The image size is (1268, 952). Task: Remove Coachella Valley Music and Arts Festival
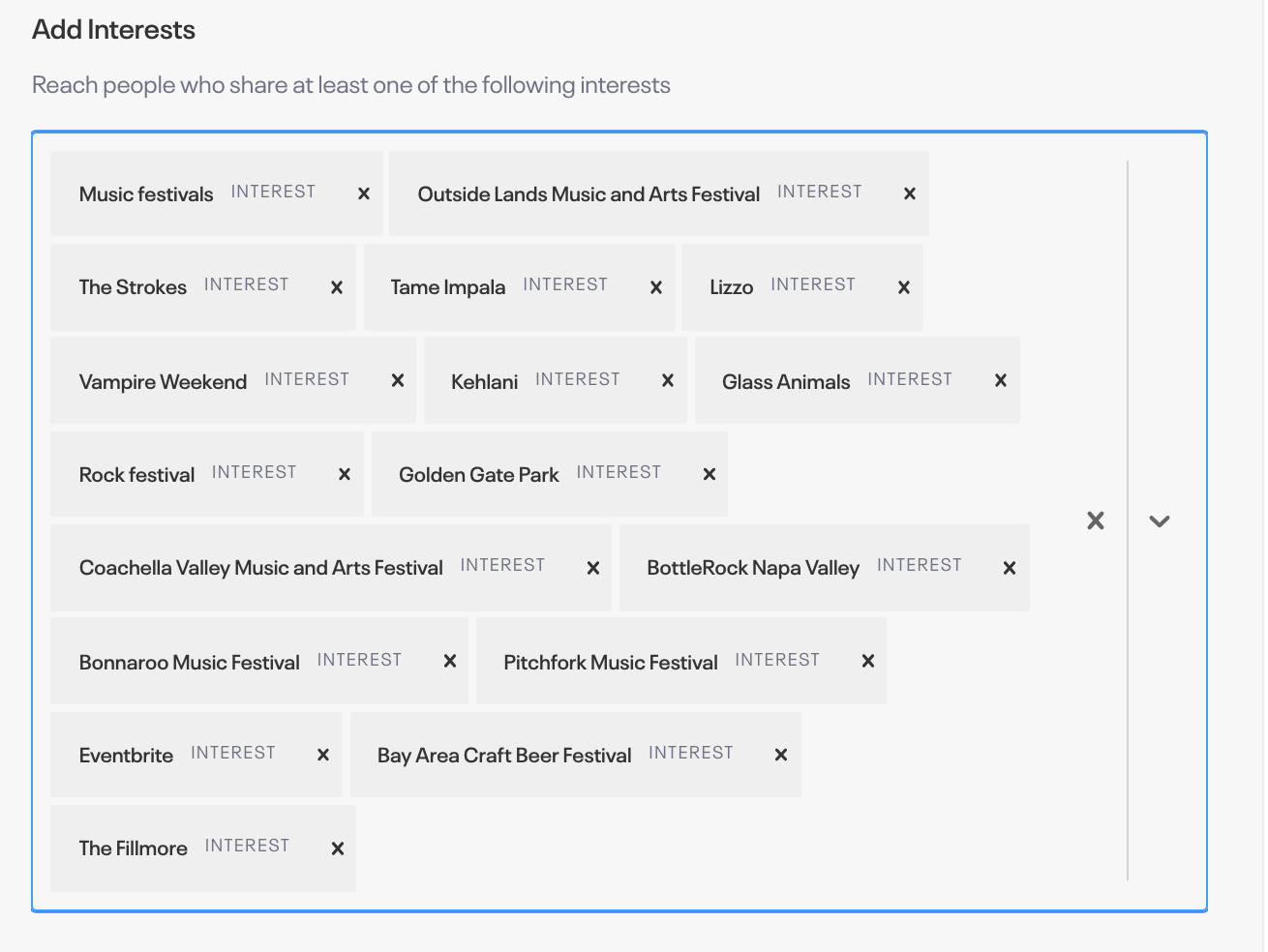coord(593,568)
